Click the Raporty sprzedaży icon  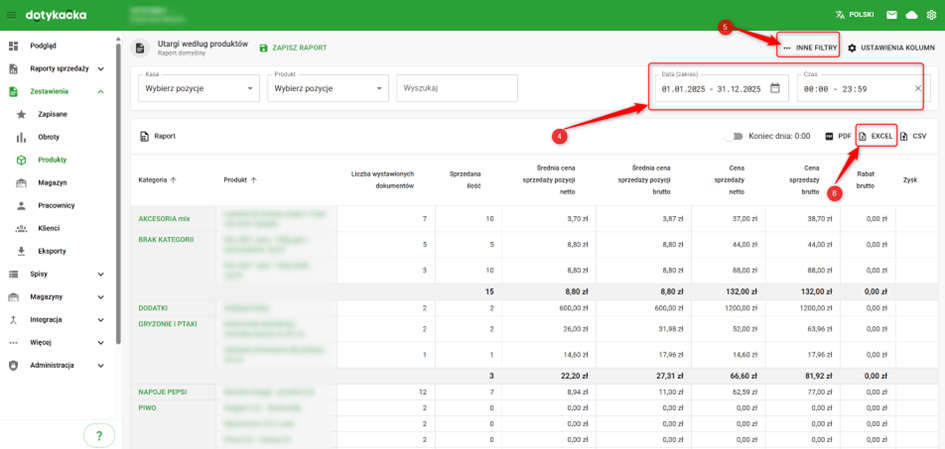14,69
